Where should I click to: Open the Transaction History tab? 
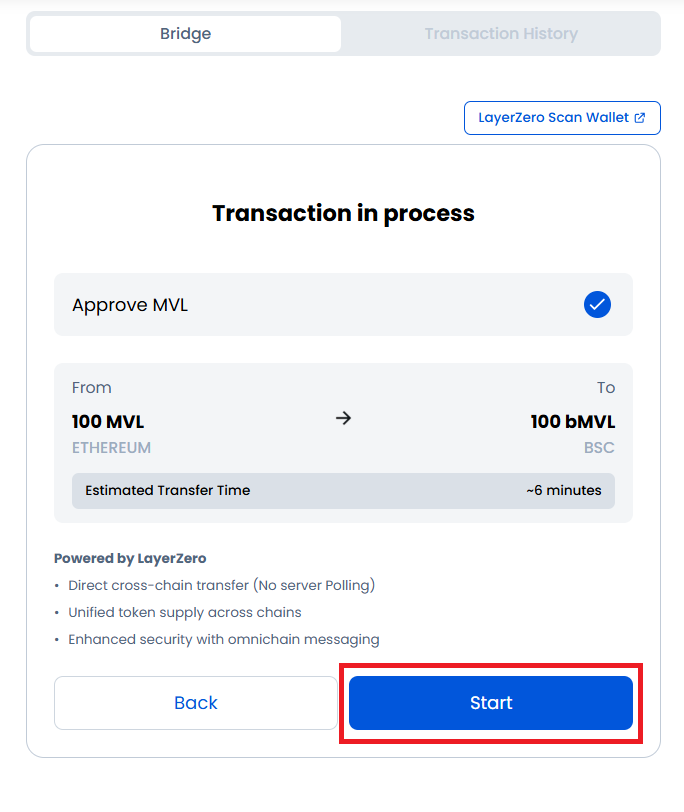(501, 34)
